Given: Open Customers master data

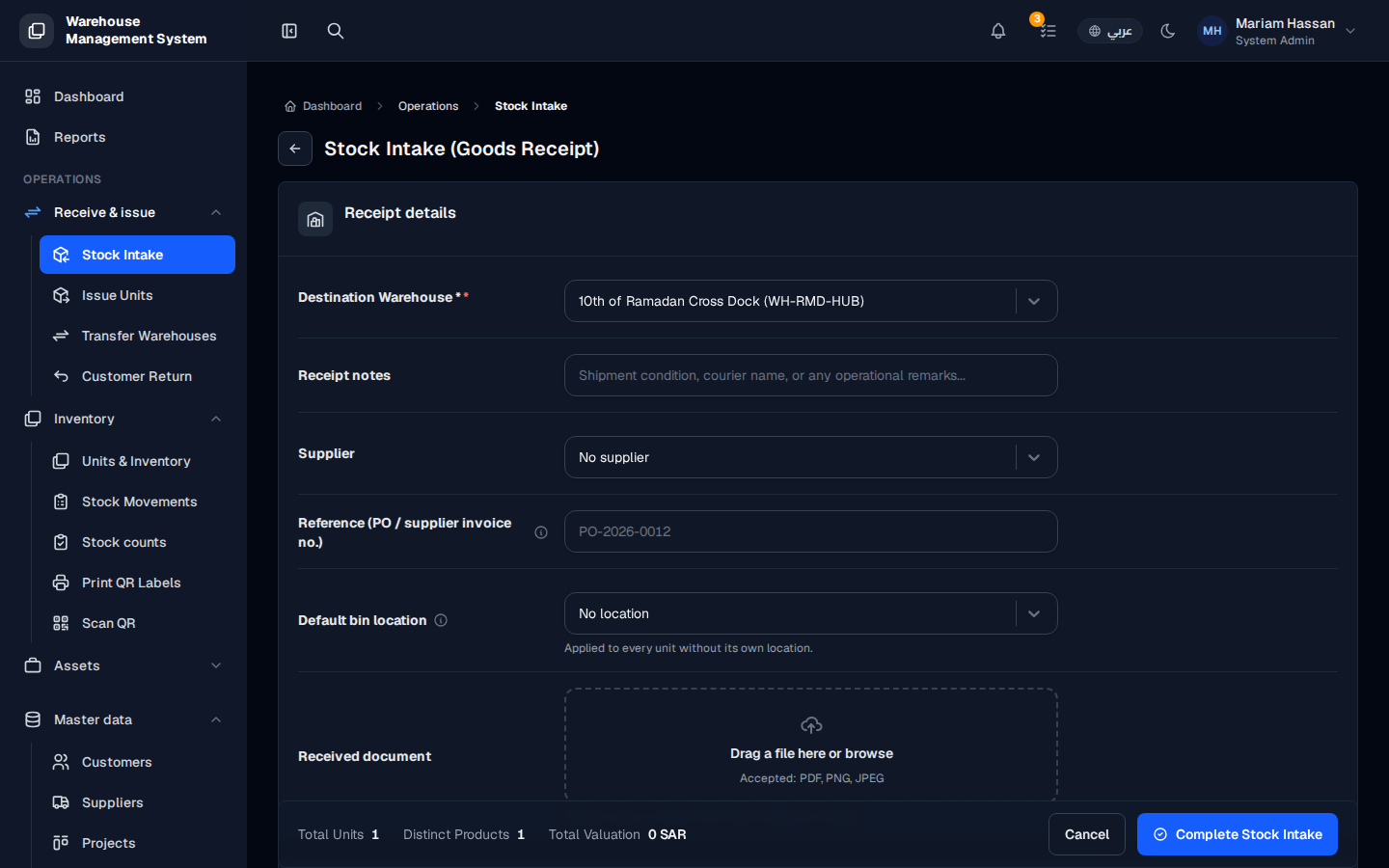Looking at the screenshot, I should point(137,762).
